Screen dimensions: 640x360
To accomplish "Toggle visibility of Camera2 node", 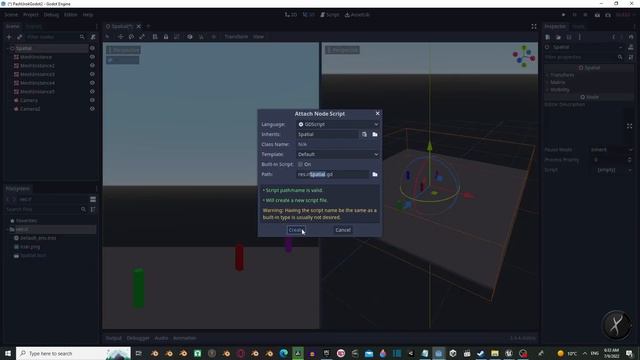I will click(92, 109).
